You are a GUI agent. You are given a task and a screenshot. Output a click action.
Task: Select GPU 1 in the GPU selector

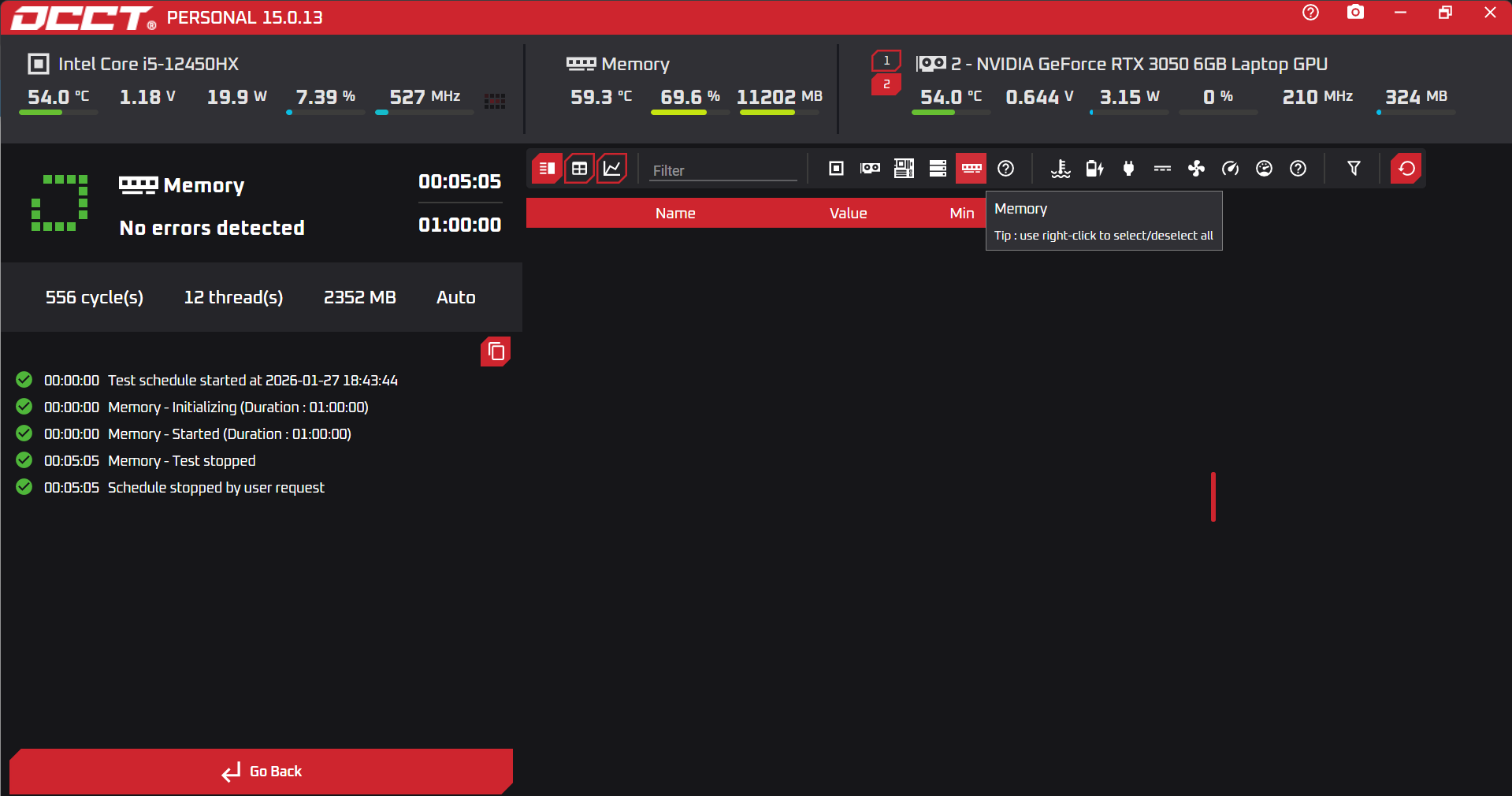(886, 61)
